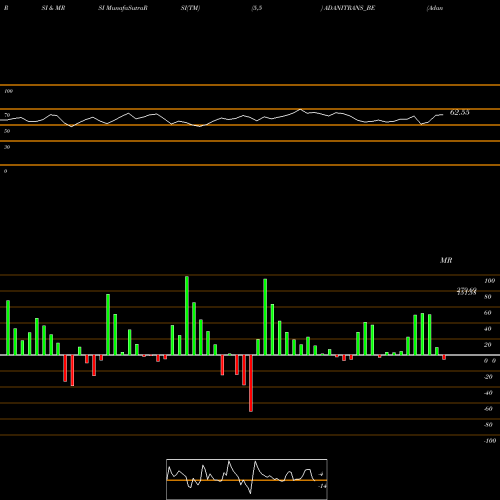The image size is (500, 500).
Task: Click the RSI current value 62.55
Action: pos(459,112)
